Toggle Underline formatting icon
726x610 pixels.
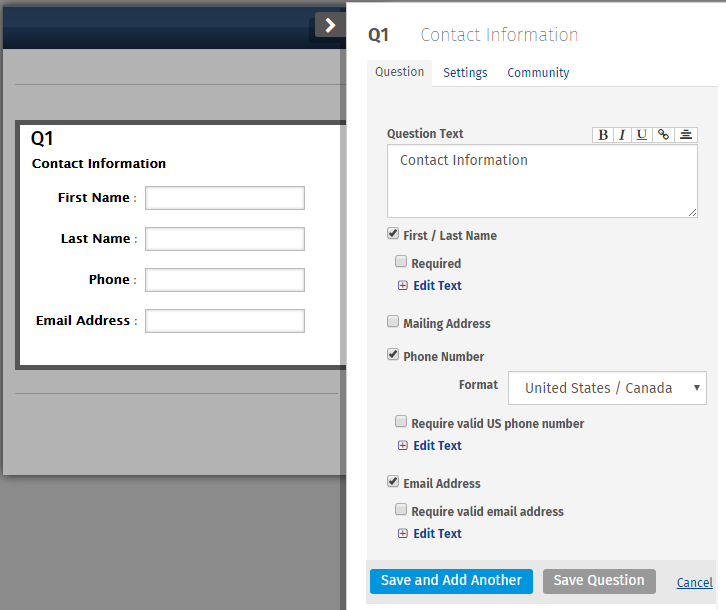click(641, 135)
